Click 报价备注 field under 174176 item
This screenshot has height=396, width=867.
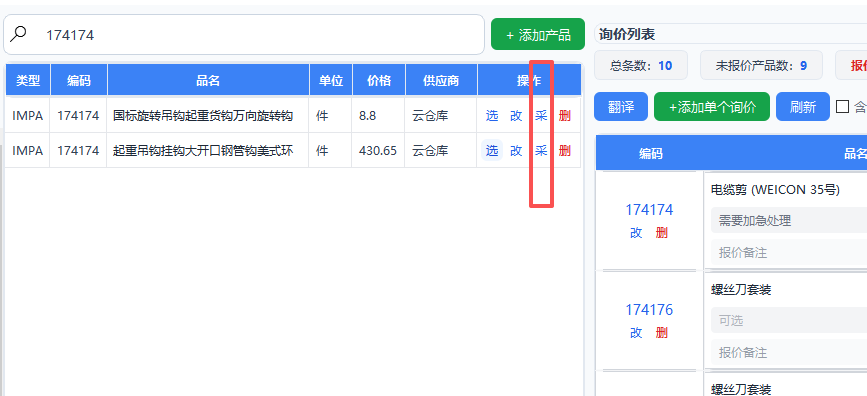click(x=789, y=352)
